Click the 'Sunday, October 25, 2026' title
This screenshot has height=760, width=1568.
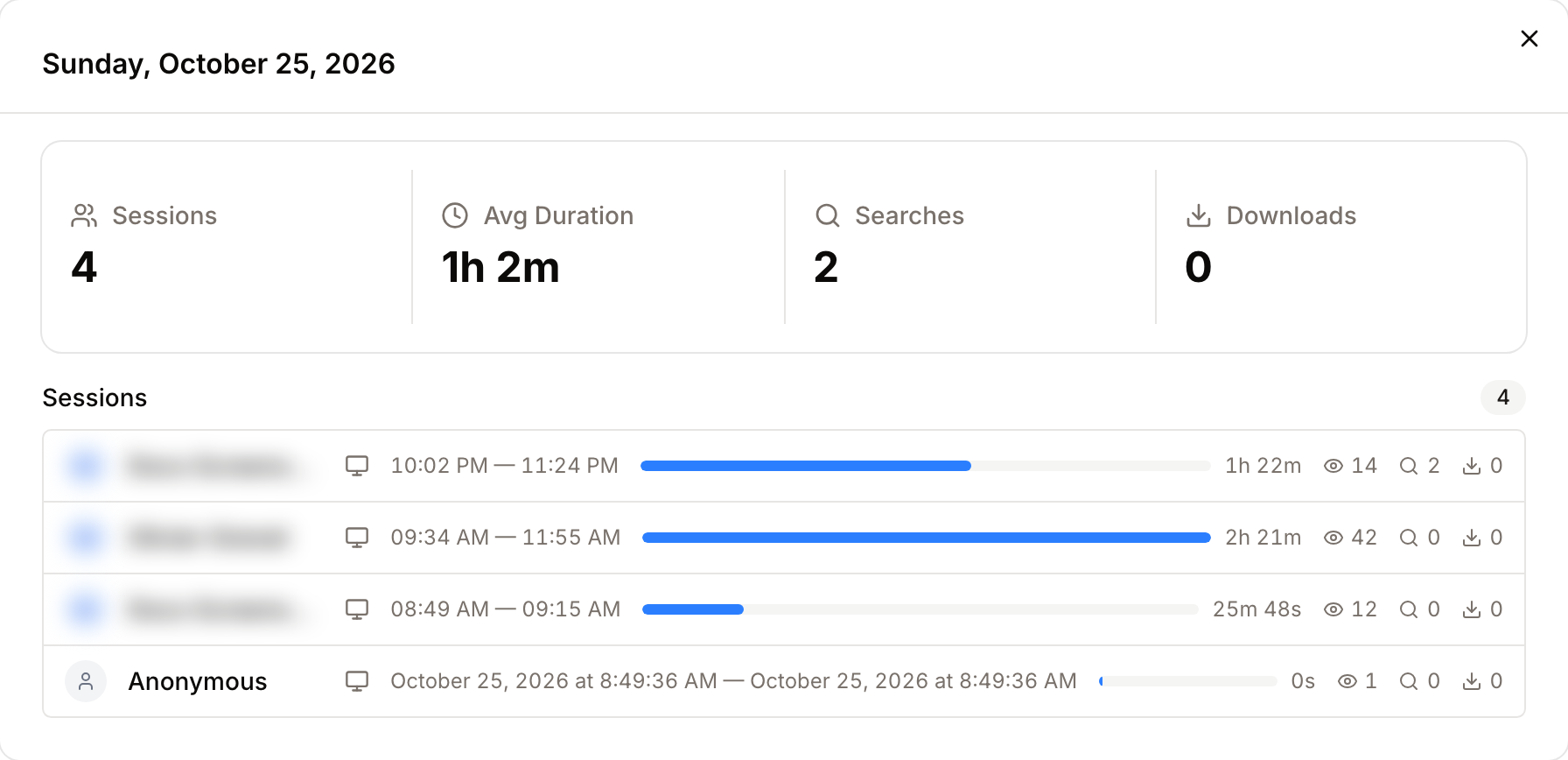pos(219,64)
